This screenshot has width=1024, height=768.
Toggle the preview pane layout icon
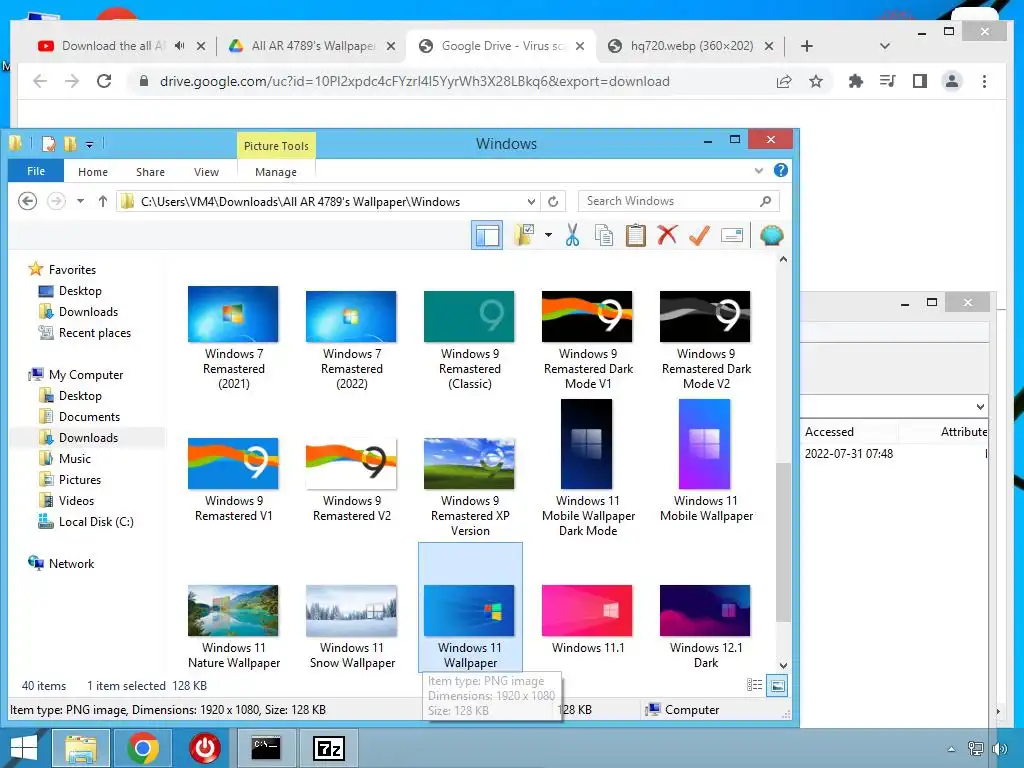coord(487,235)
